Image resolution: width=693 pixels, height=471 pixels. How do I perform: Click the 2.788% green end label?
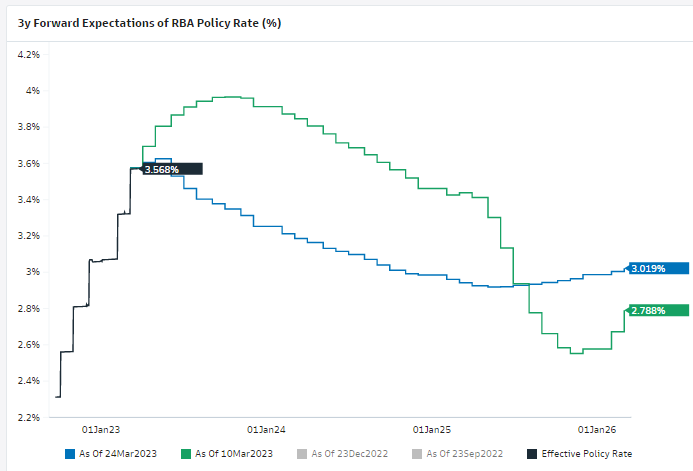point(648,310)
